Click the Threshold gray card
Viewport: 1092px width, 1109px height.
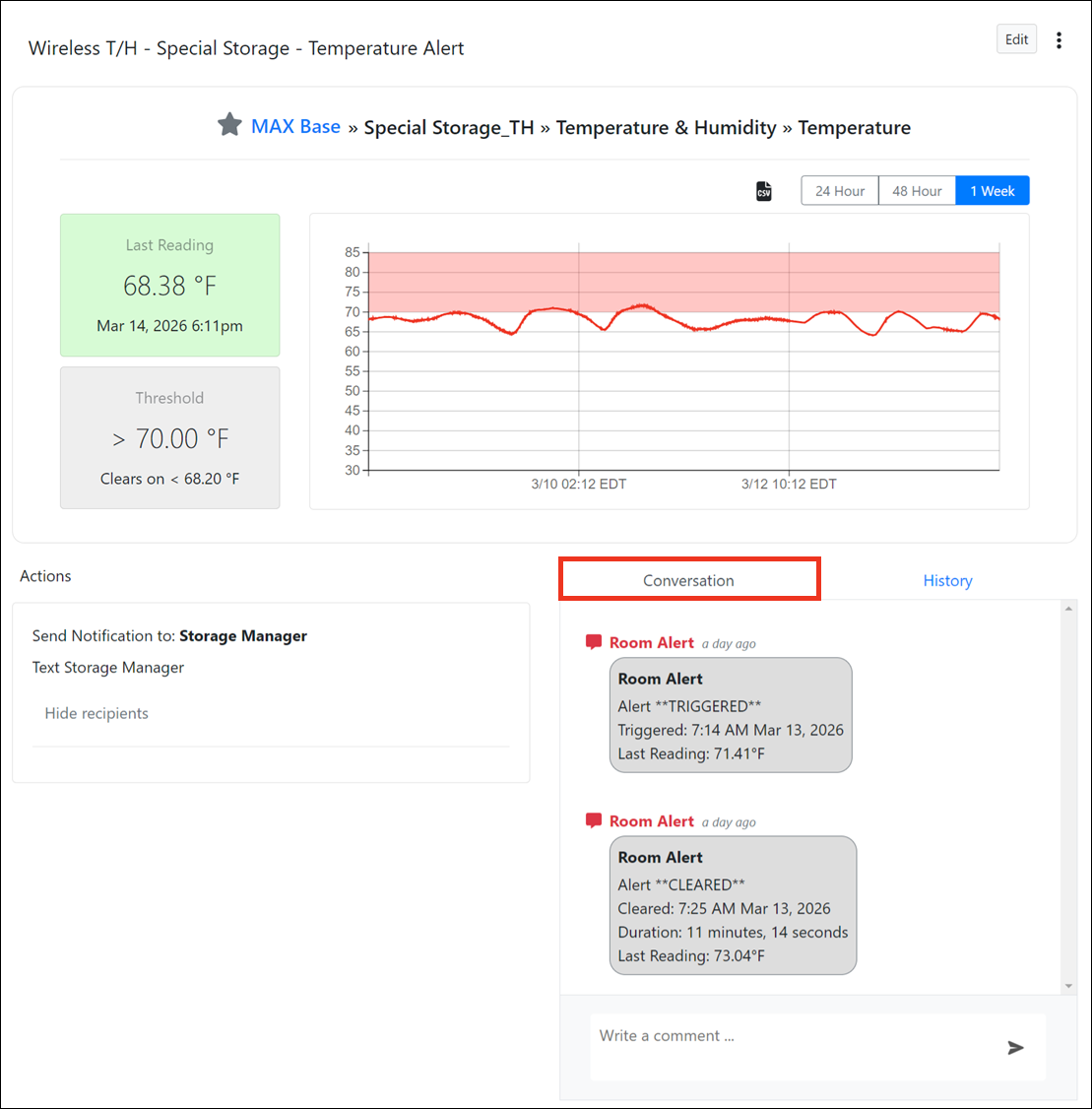169,438
